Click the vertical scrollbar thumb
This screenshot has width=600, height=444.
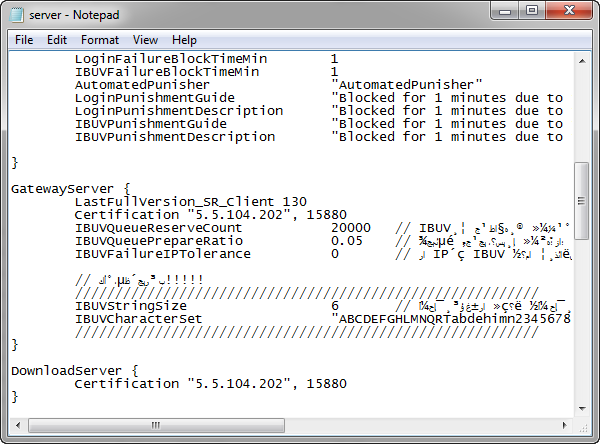tap(582, 200)
